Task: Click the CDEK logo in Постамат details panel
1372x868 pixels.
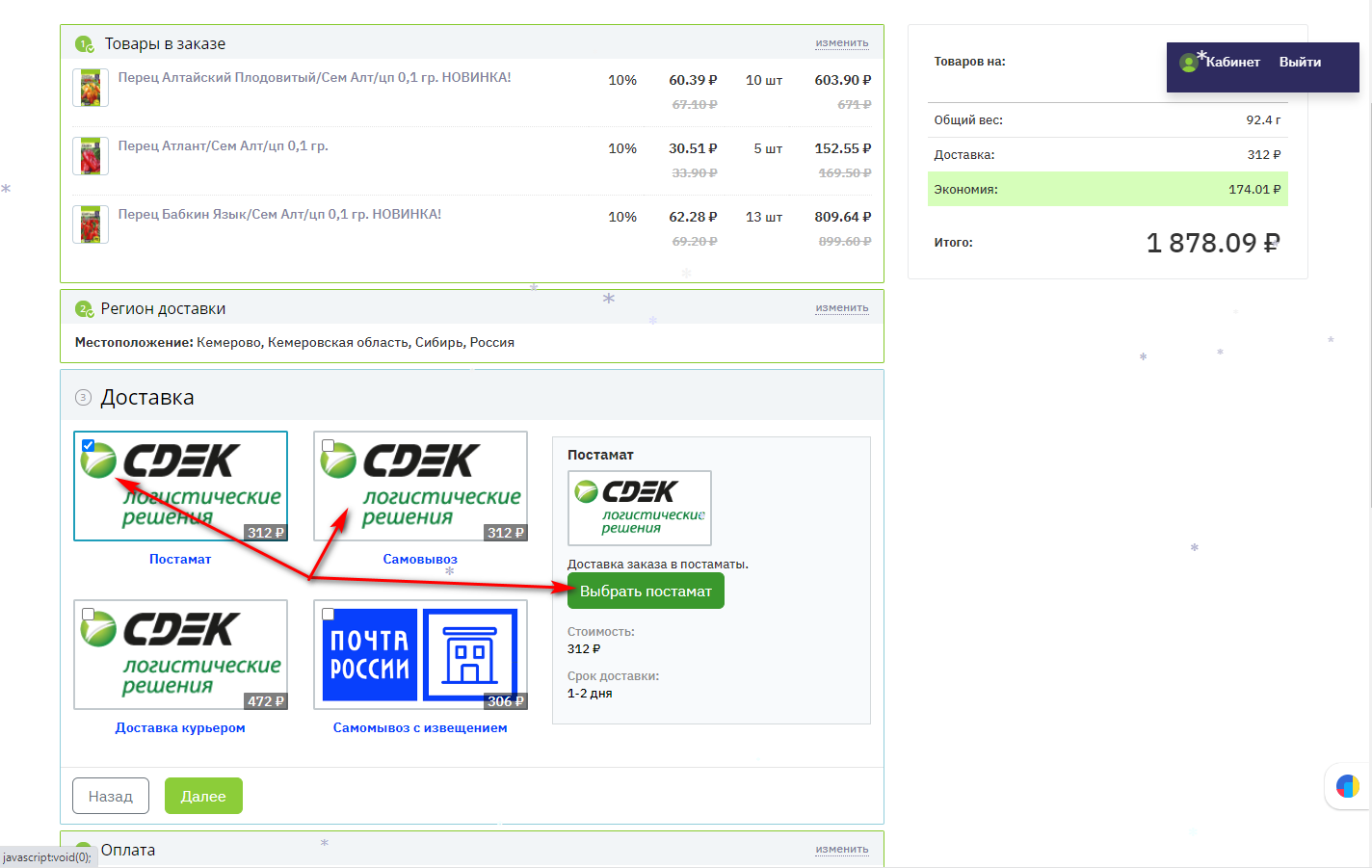Action: point(640,508)
